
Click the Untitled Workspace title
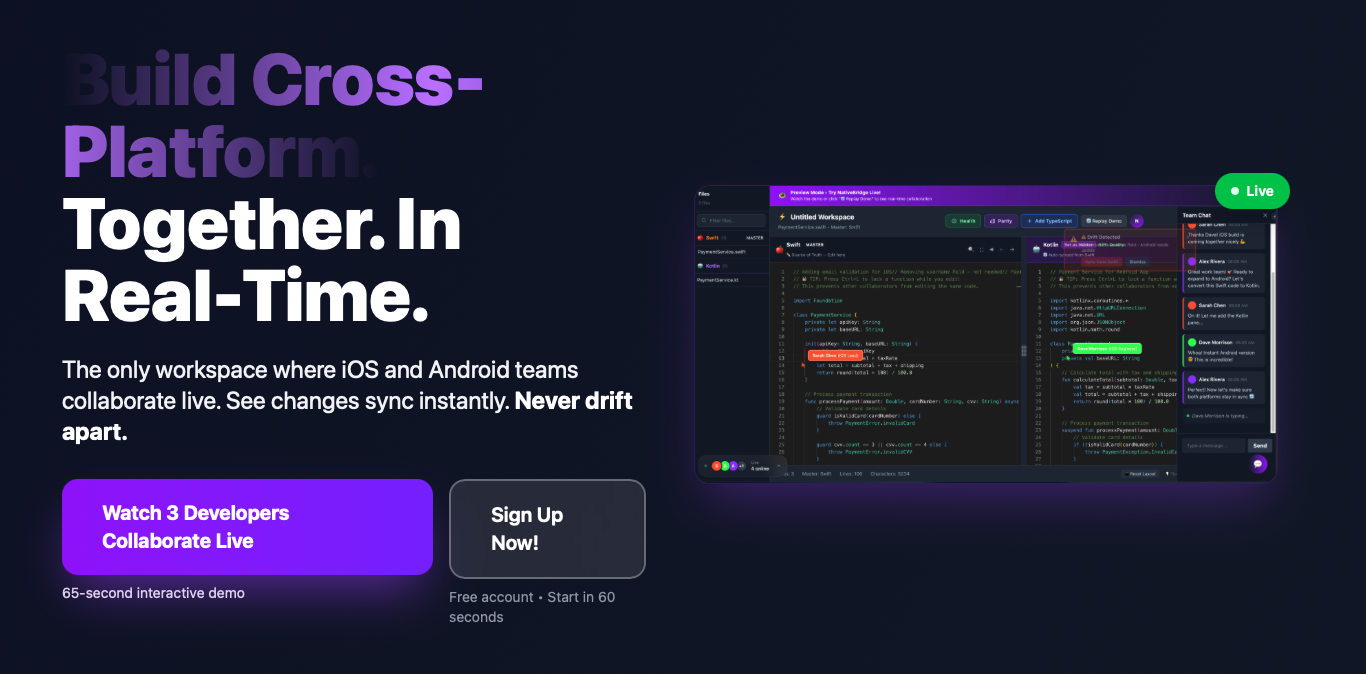(822, 217)
